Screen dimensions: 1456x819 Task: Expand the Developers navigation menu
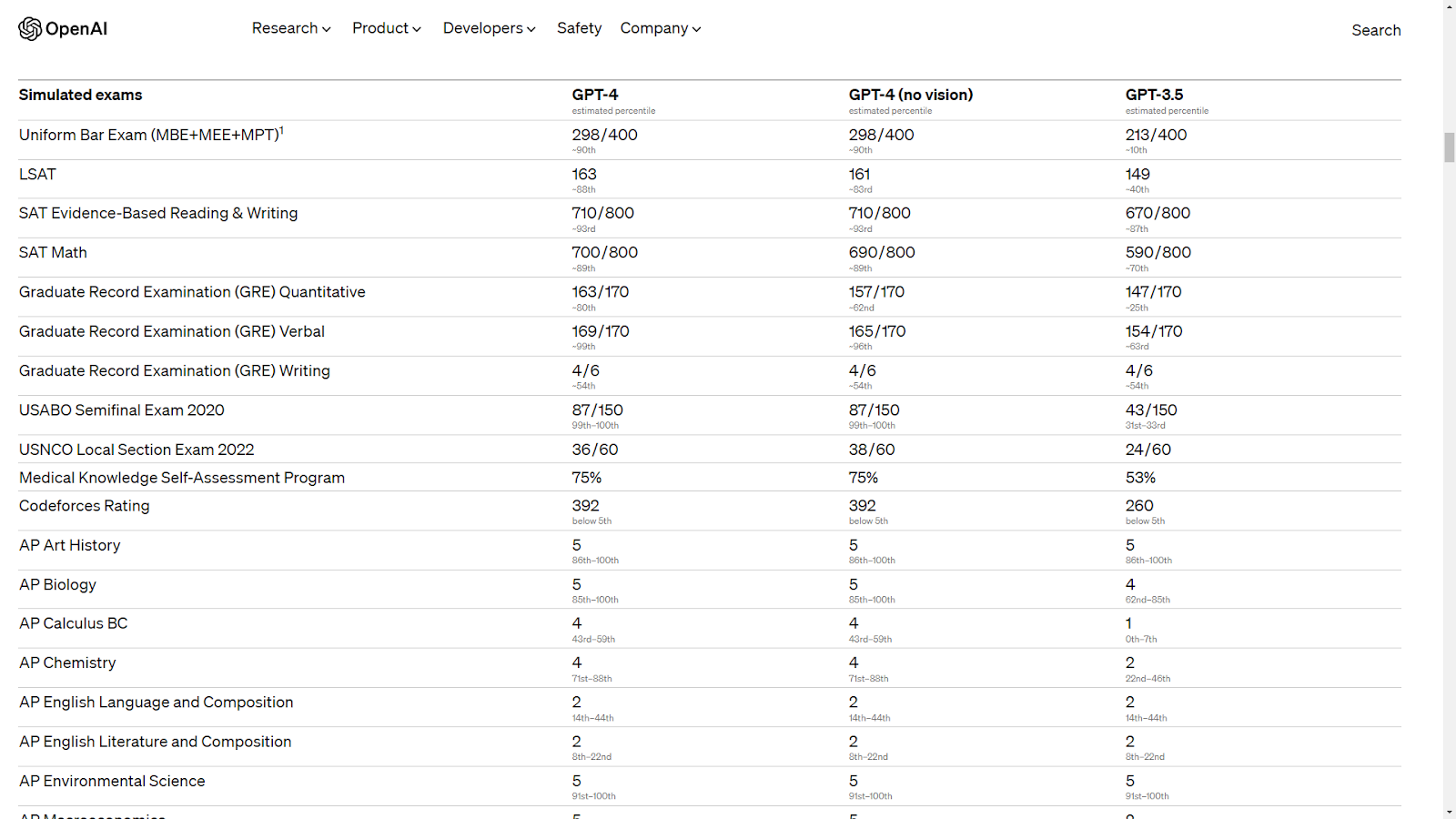point(489,28)
